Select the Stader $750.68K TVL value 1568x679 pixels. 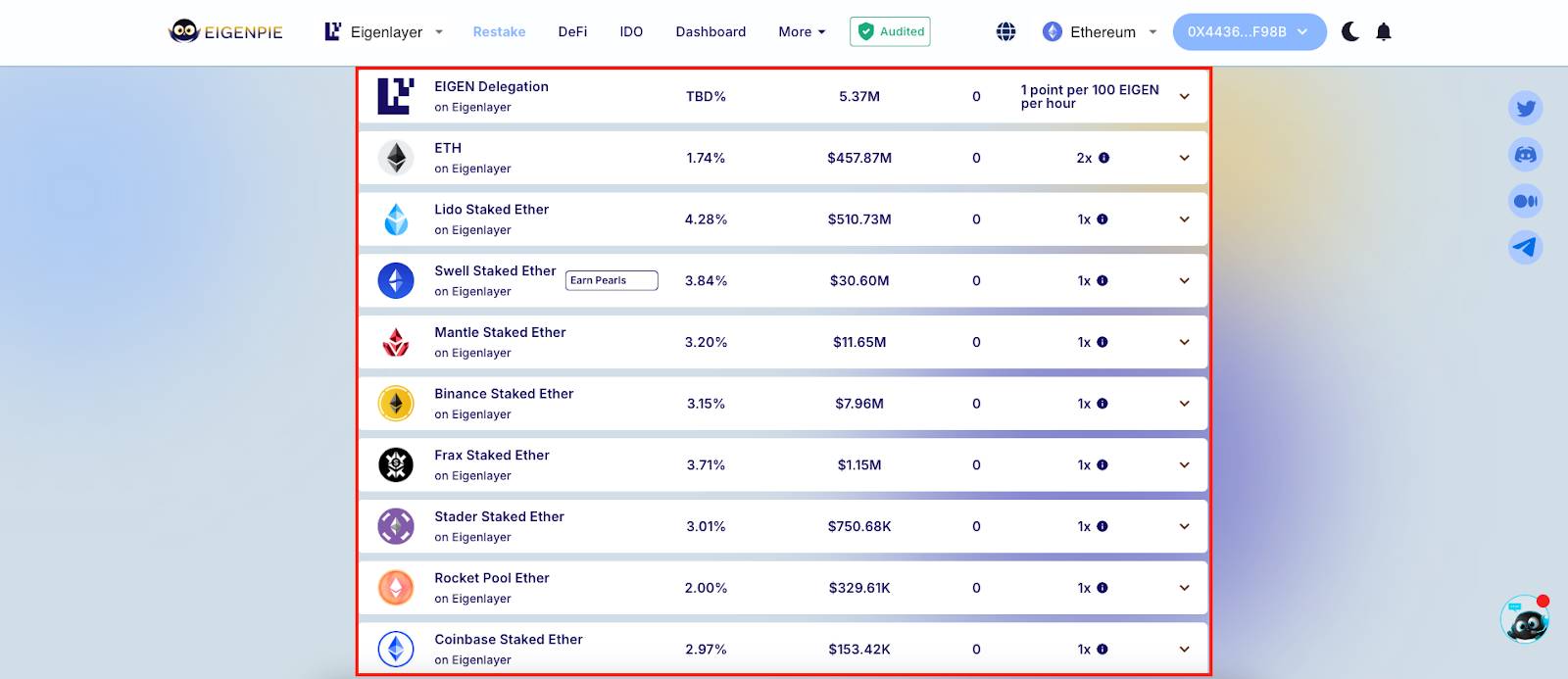point(859,526)
